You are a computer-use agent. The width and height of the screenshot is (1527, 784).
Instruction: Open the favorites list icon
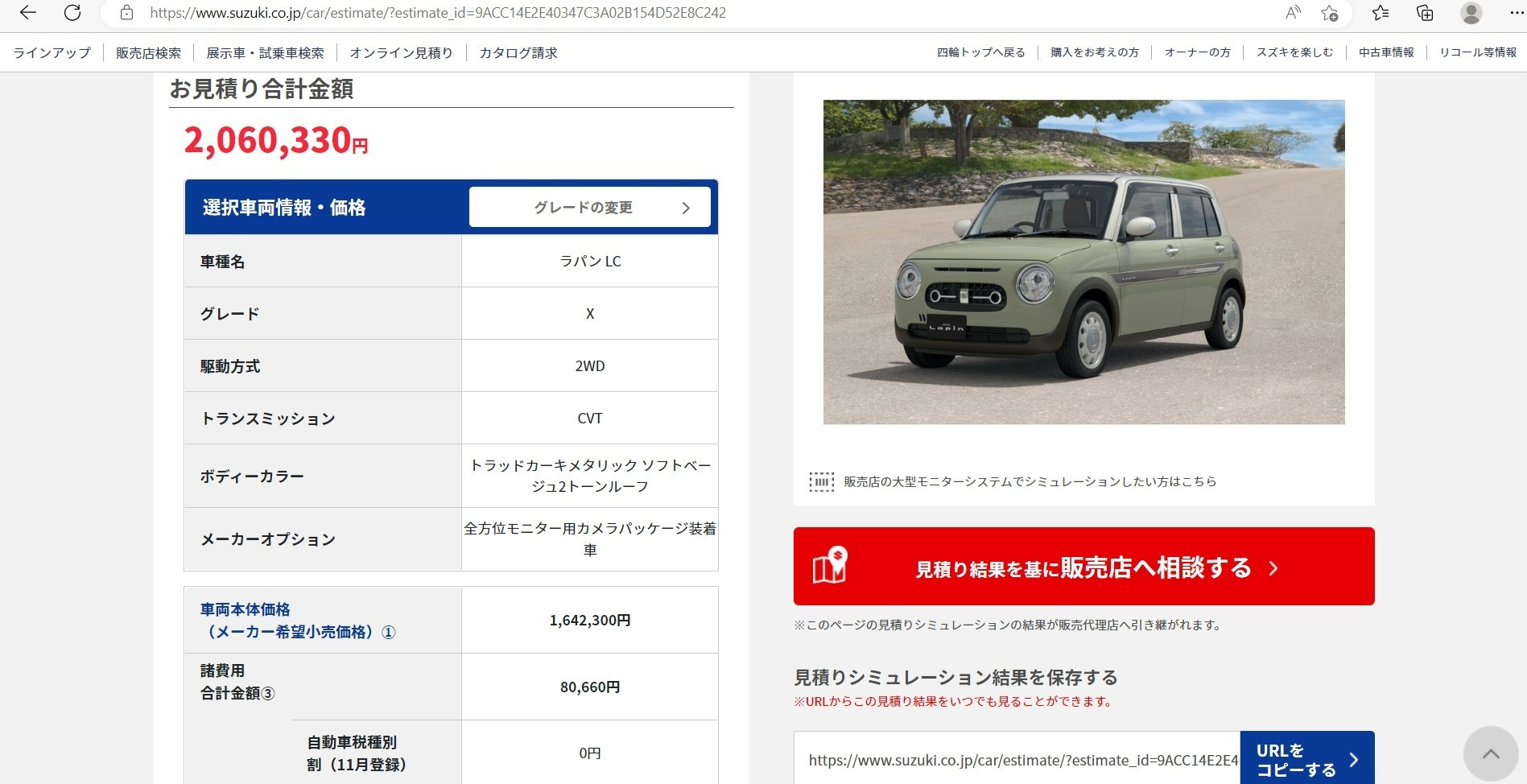coord(1380,13)
